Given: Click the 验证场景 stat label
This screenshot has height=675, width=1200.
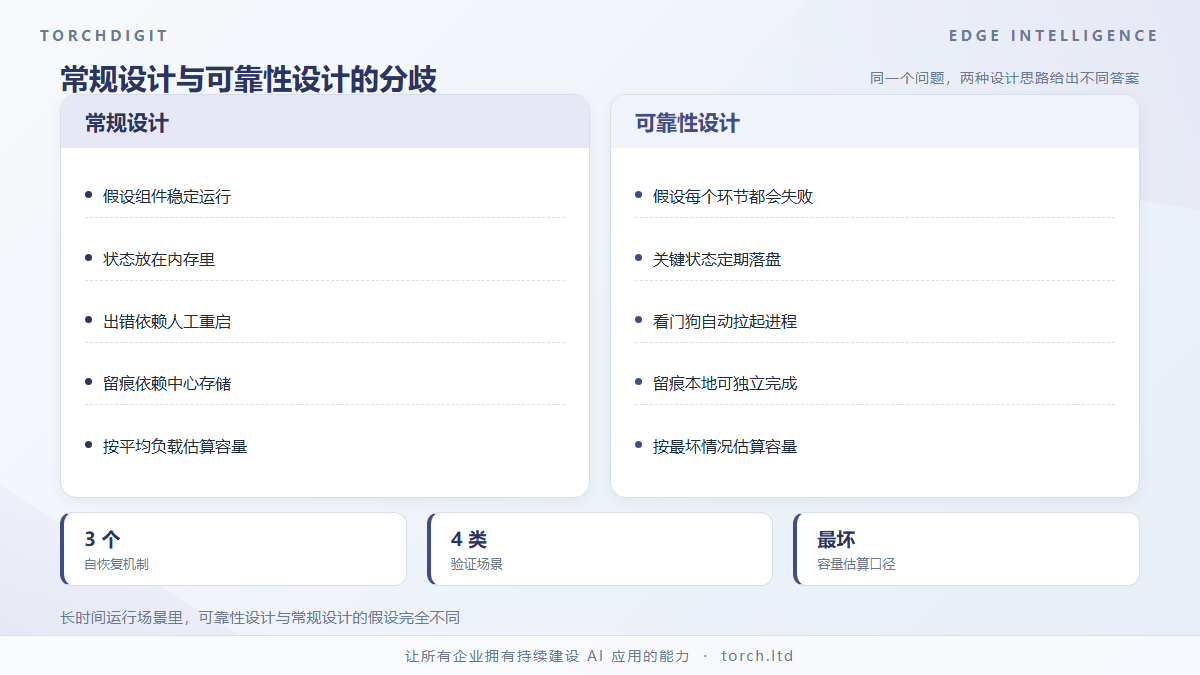Looking at the screenshot, I should coord(477,564).
